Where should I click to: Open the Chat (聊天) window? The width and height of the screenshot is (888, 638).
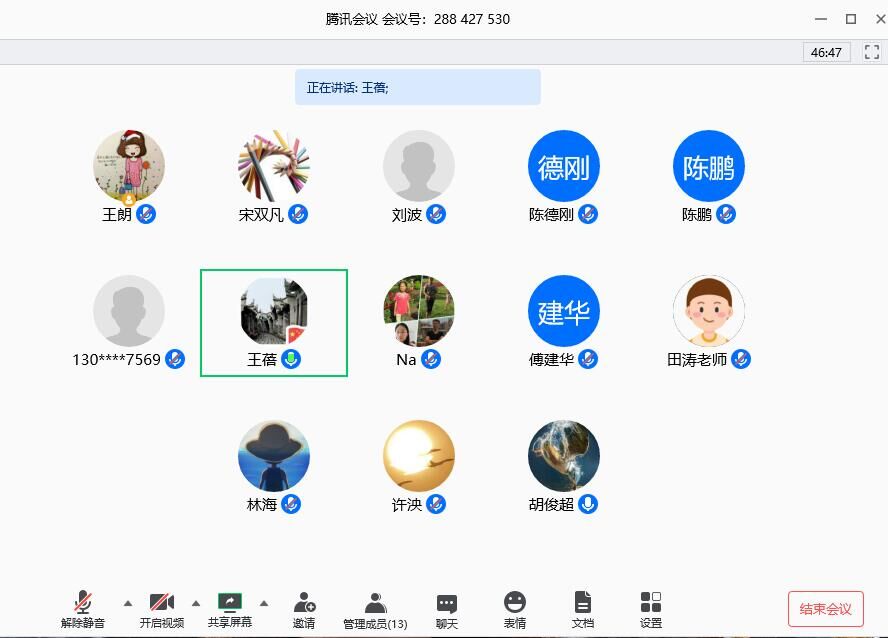pyautogui.click(x=447, y=608)
